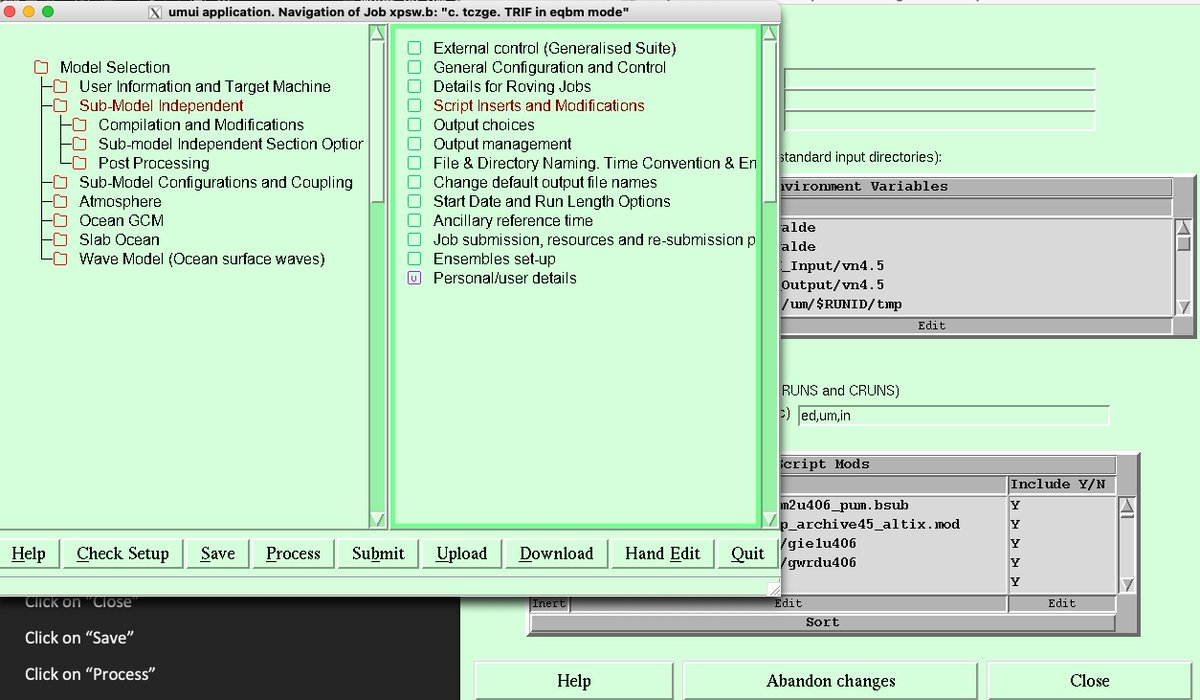Screen dimensions: 1200x700
Task: Open Ensembles set-up panel icon
Action: (414, 259)
